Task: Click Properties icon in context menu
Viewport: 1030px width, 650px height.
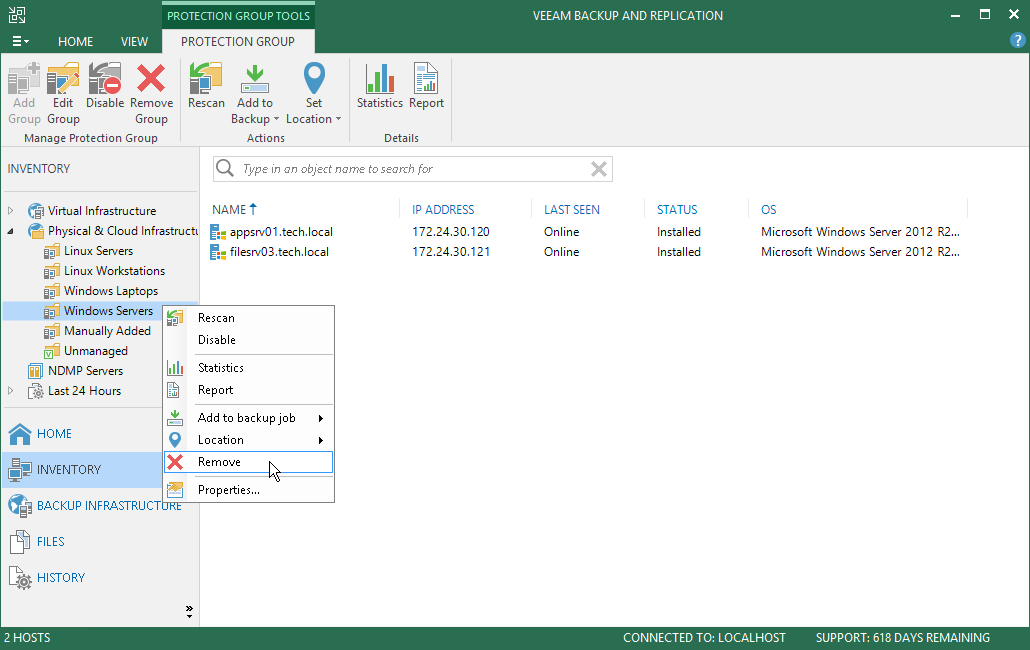Action: 175,490
